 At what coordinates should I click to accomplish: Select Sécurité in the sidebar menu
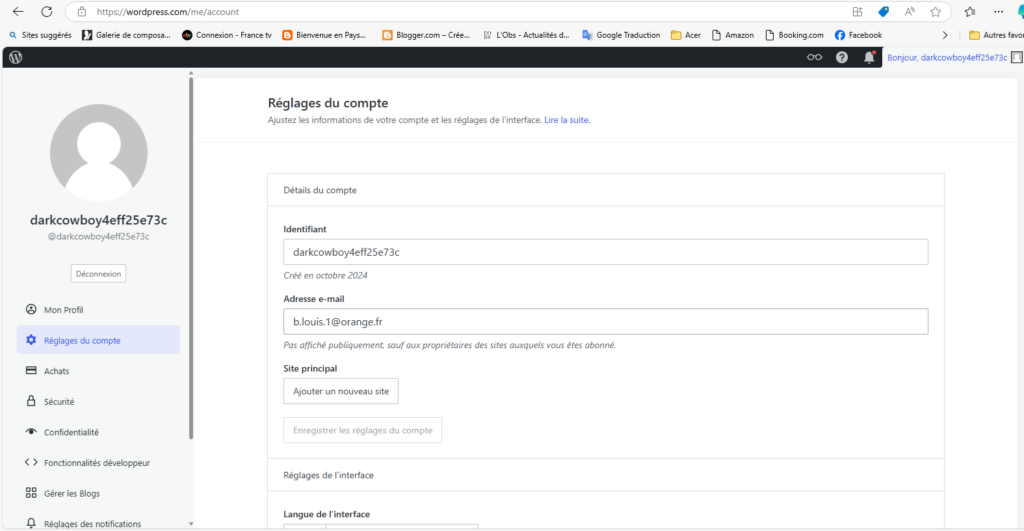click(x=58, y=402)
